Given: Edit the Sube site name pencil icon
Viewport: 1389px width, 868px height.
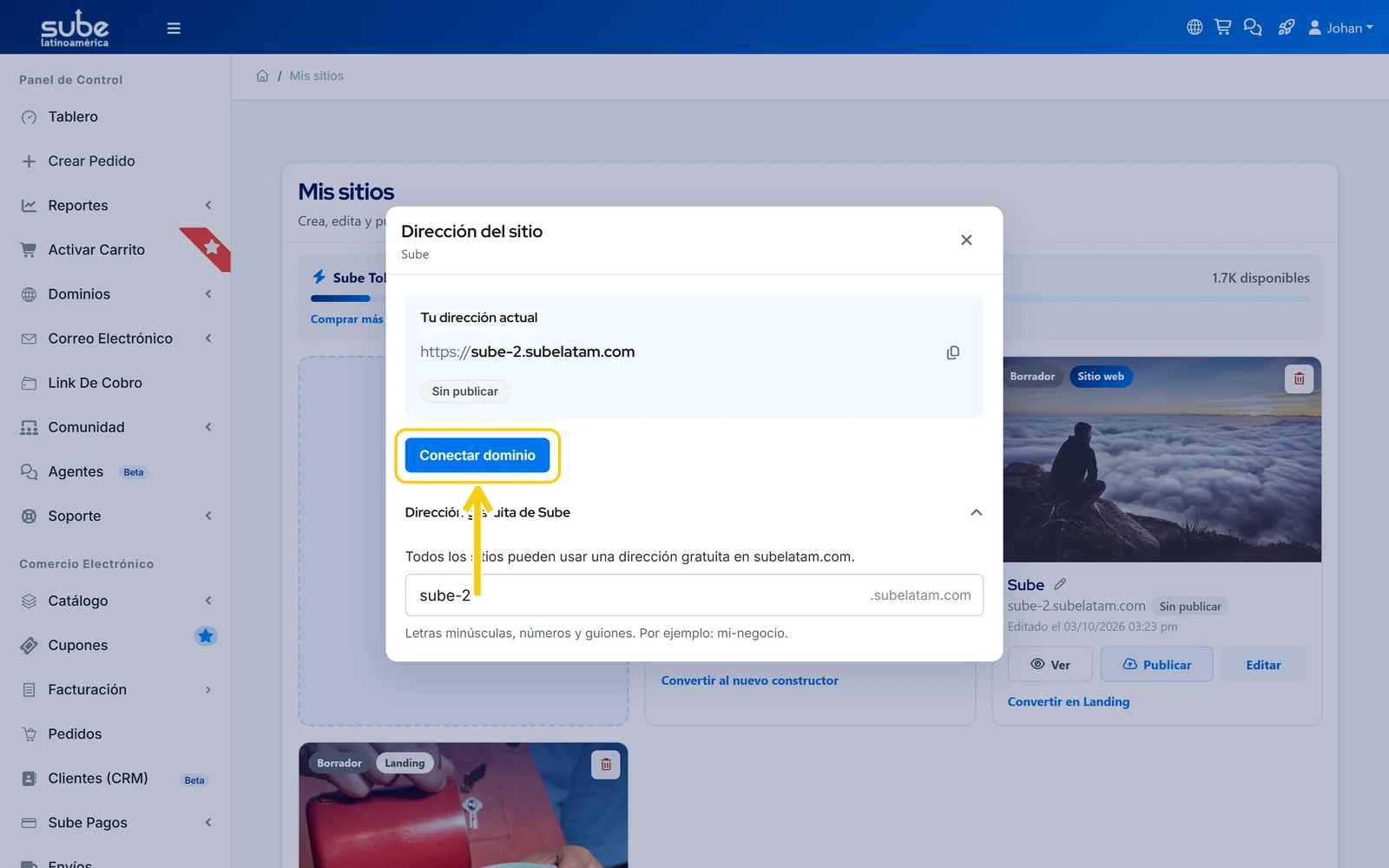Looking at the screenshot, I should tap(1060, 584).
